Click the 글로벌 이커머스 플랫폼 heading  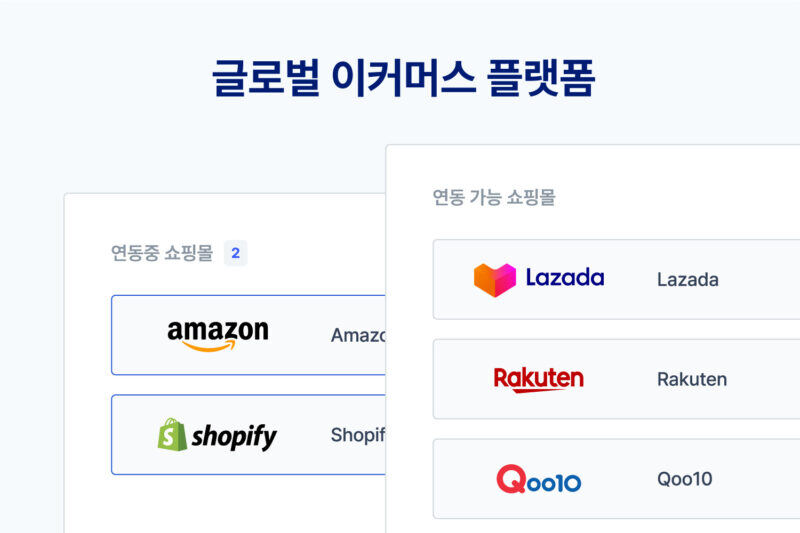404,78
